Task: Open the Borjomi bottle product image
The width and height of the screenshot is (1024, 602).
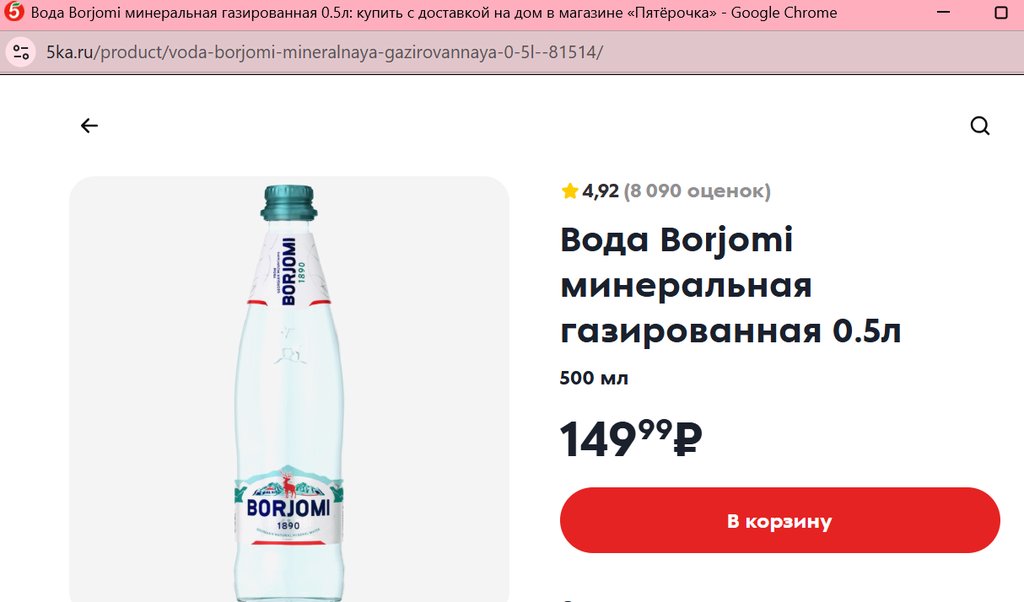Action: tap(289, 400)
